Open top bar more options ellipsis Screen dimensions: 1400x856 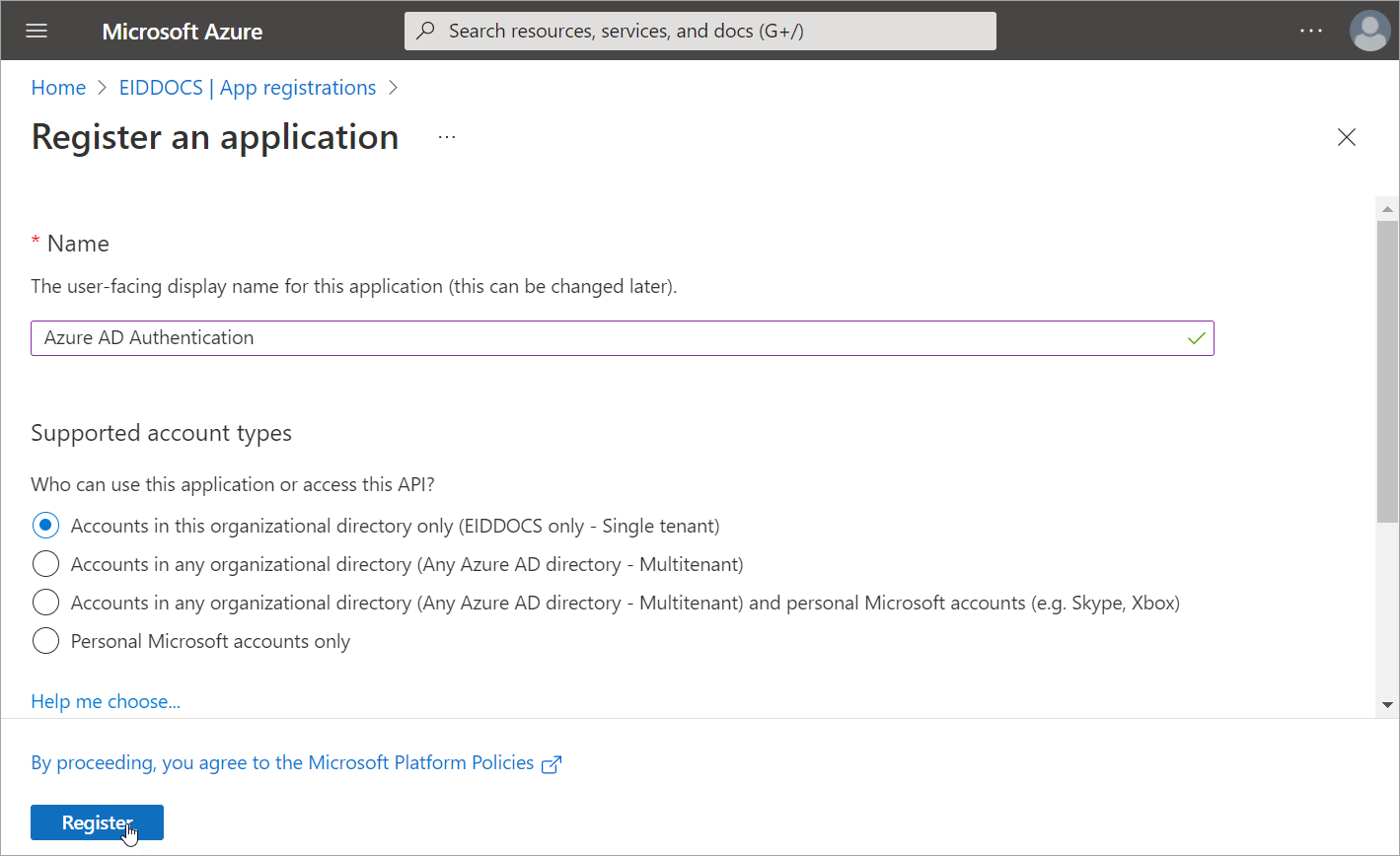click(x=1310, y=31)
